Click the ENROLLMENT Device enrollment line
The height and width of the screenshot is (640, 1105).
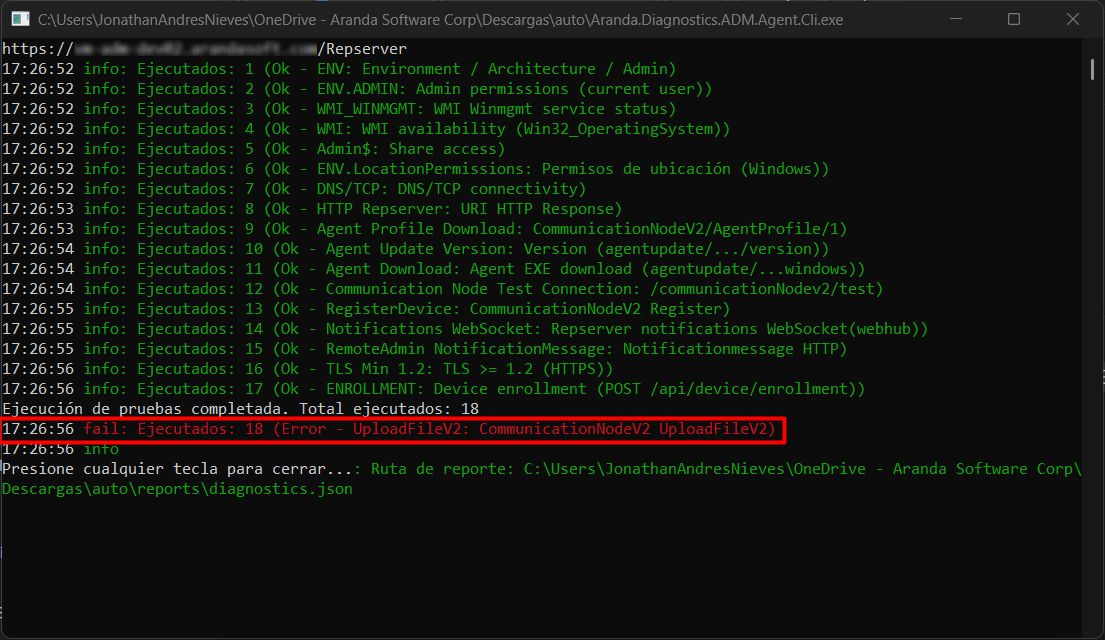[x=474, y=389]
